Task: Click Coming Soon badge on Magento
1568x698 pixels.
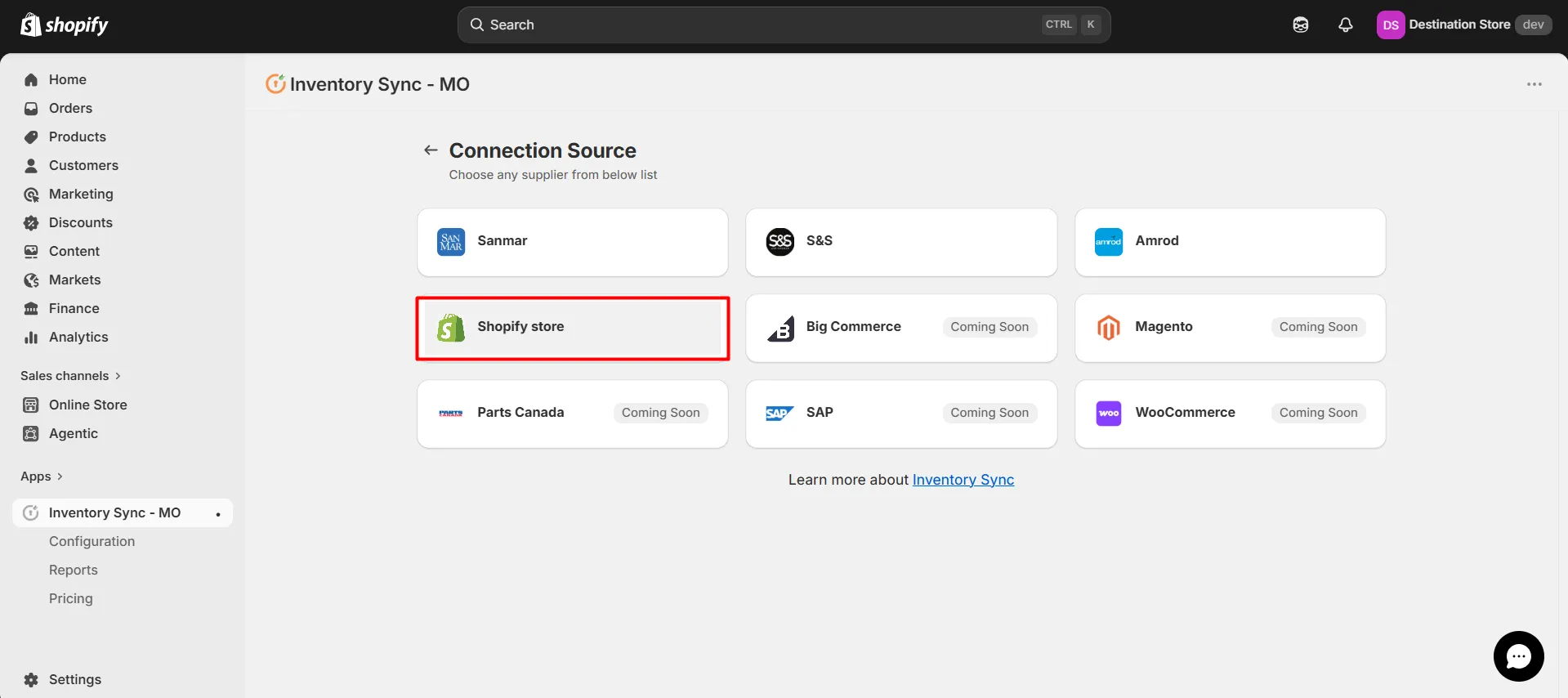Action: [1318, 327]
